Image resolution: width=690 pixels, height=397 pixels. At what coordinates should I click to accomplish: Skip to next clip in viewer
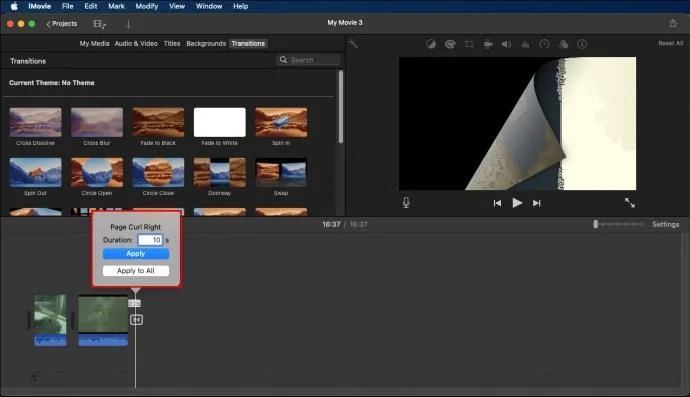pos(536,203)
